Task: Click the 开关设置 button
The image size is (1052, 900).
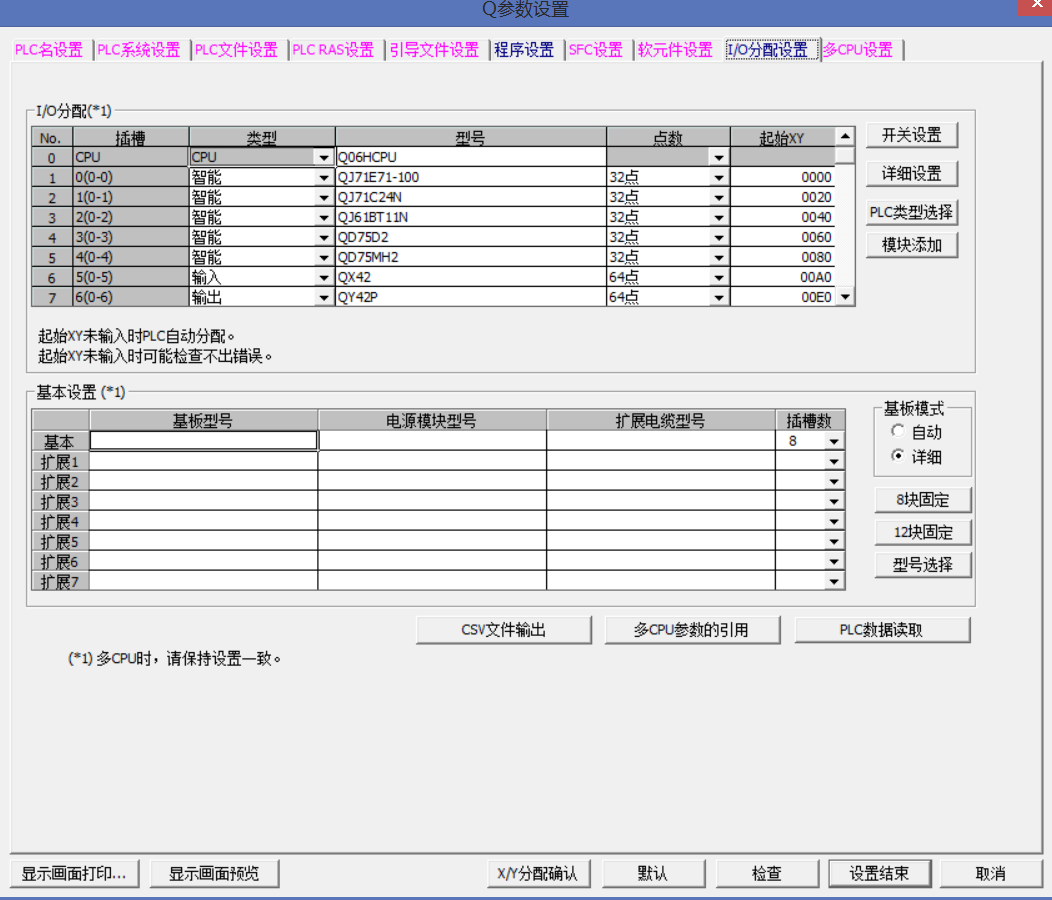Action: [911, 135]
